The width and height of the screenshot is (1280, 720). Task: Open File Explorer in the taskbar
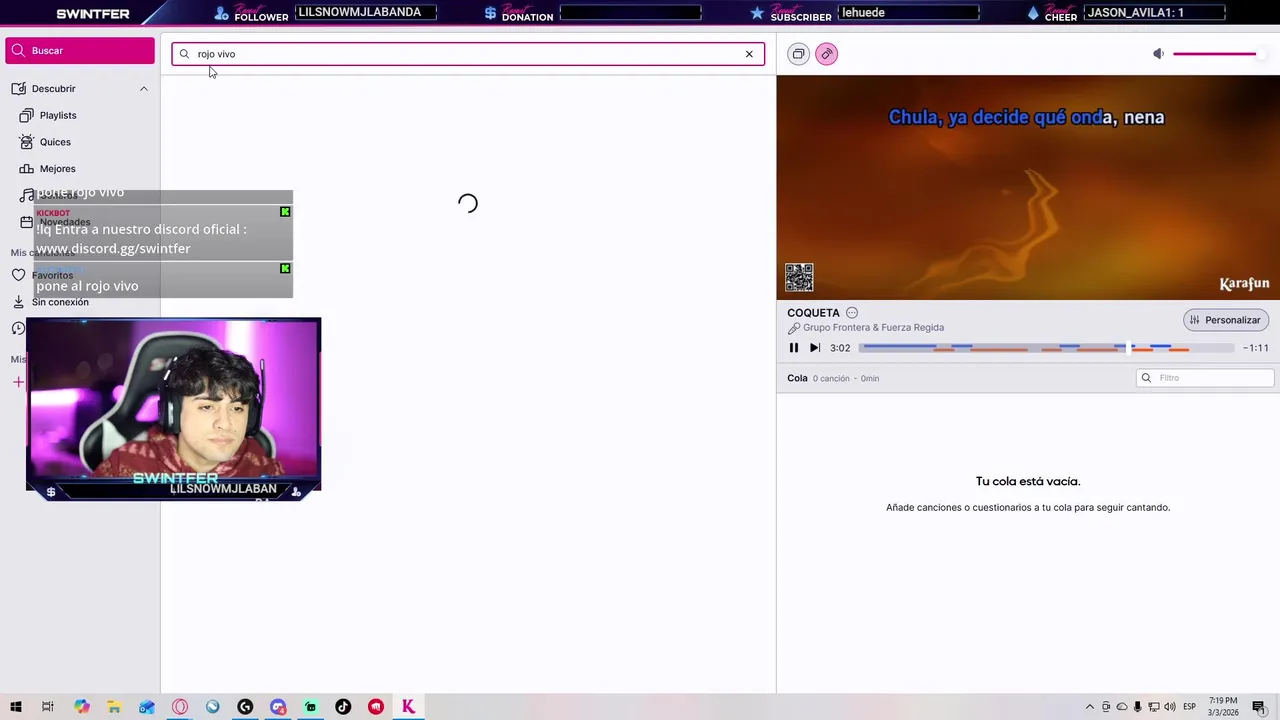pos(114,707)
